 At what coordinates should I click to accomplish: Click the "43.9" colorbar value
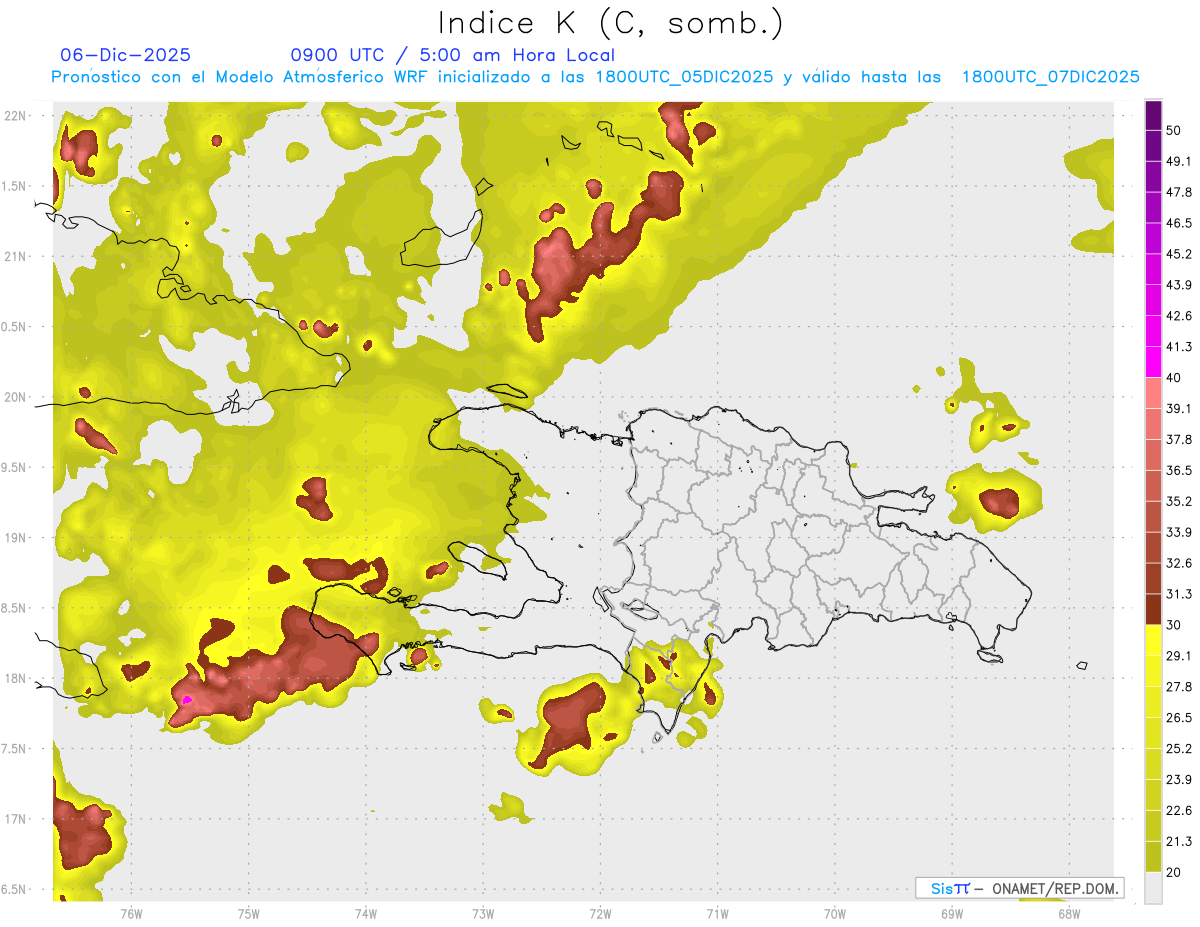click(x=1179, y=285)
